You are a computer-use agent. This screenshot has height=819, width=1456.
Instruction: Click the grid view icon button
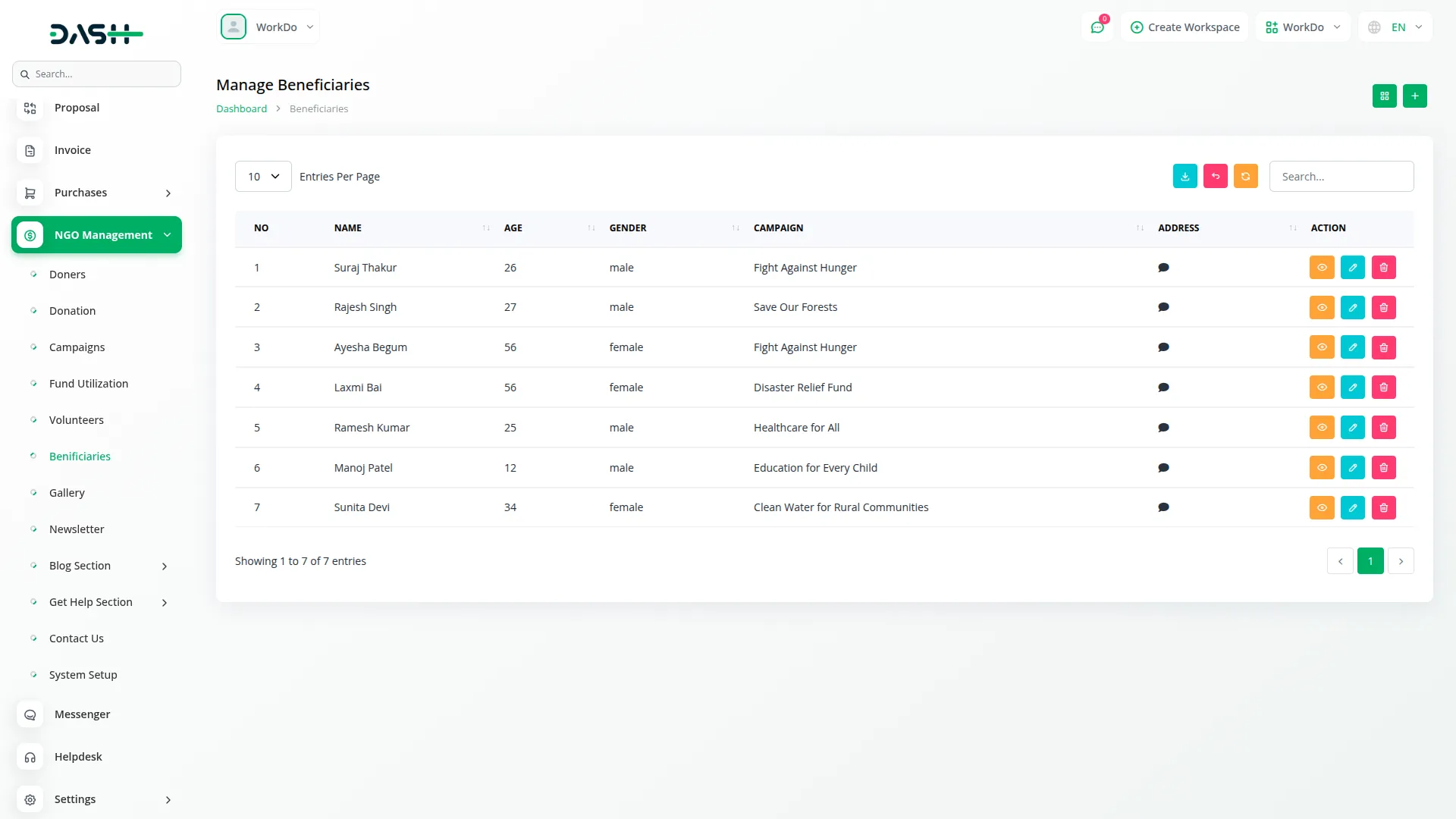(1384, 96)
